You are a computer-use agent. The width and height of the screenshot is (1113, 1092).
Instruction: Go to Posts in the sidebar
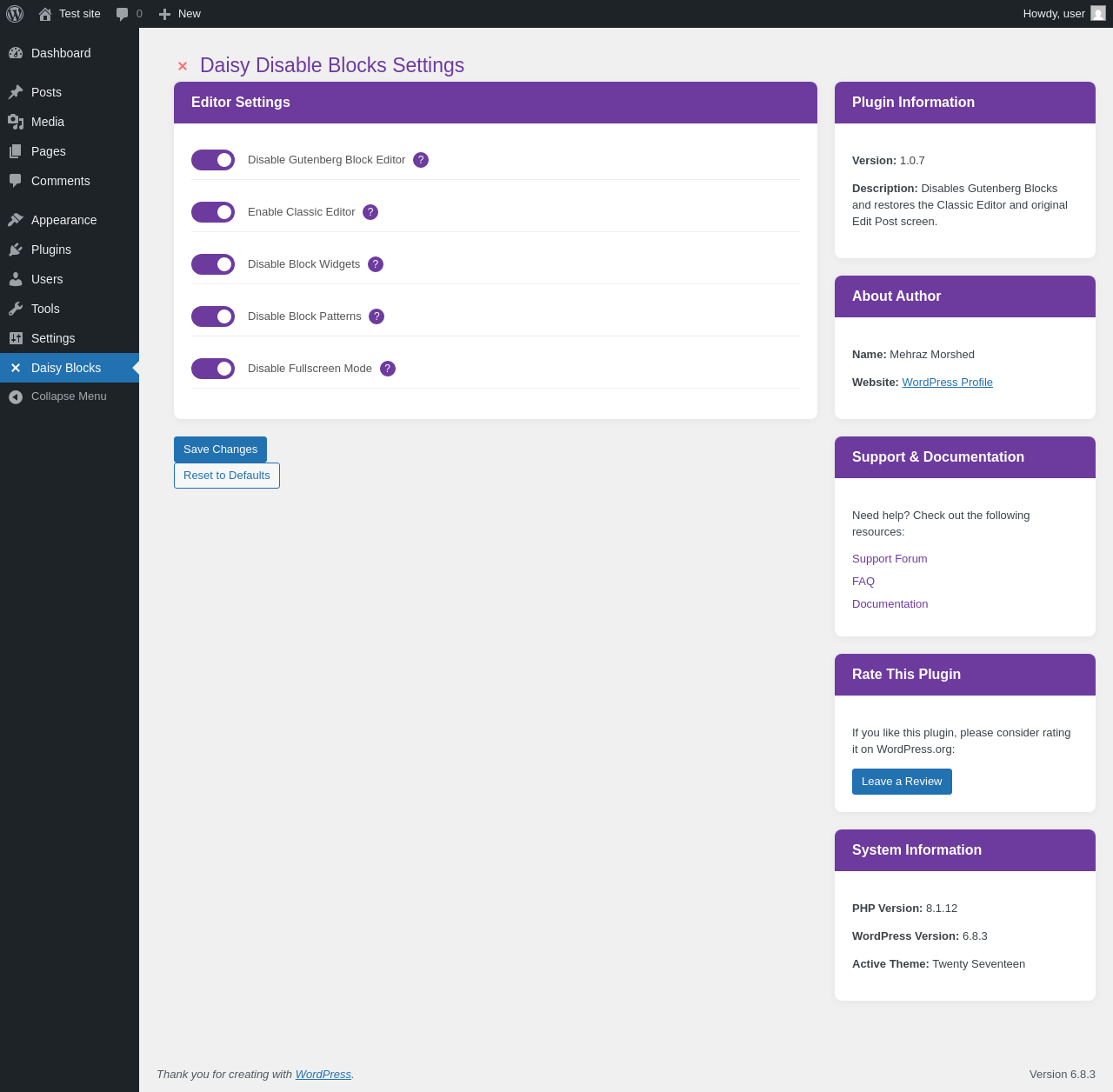[70, 92]
